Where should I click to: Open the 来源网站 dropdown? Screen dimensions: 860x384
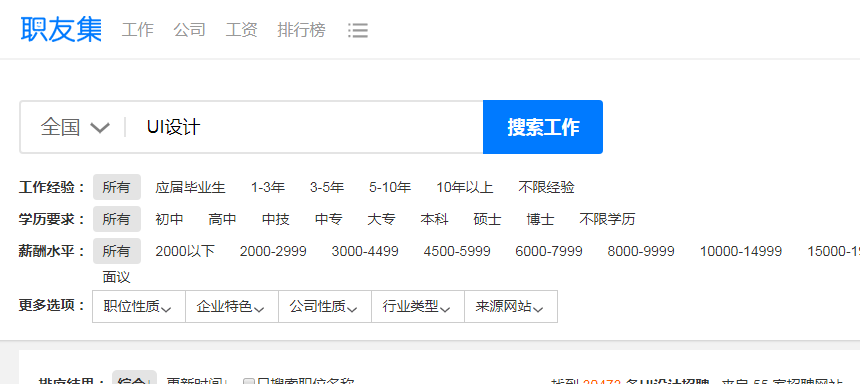click(511, 307)
